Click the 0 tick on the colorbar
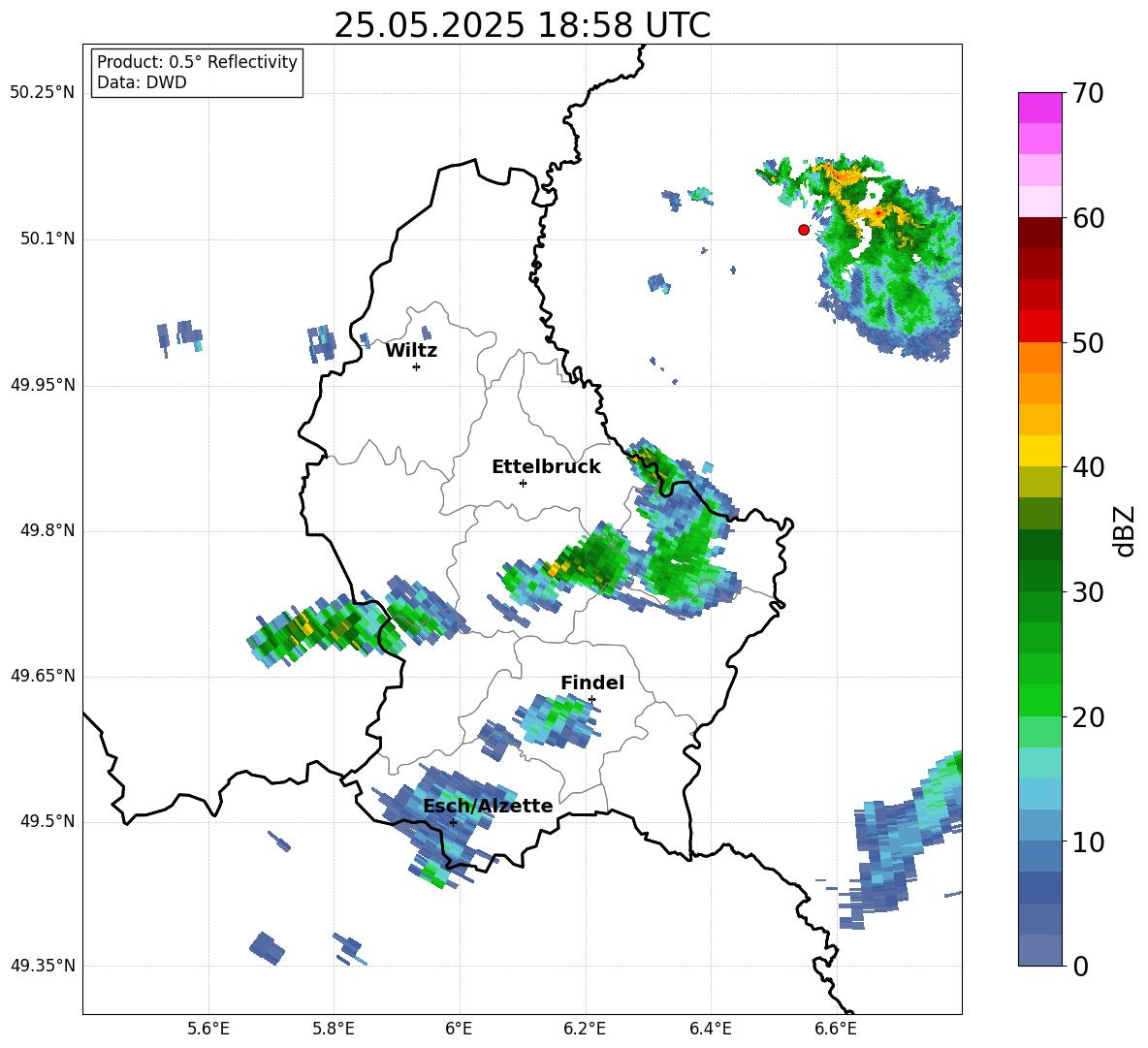This screenshot has height=1048, width=1148. (x=1080, y=966)
